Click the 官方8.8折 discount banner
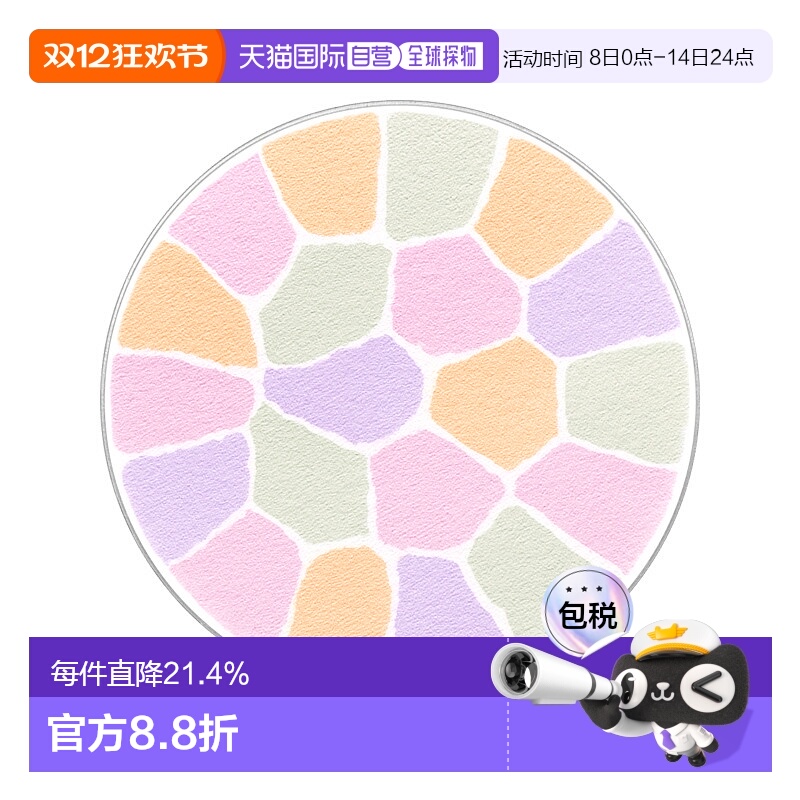 click(x=144, y=735)
